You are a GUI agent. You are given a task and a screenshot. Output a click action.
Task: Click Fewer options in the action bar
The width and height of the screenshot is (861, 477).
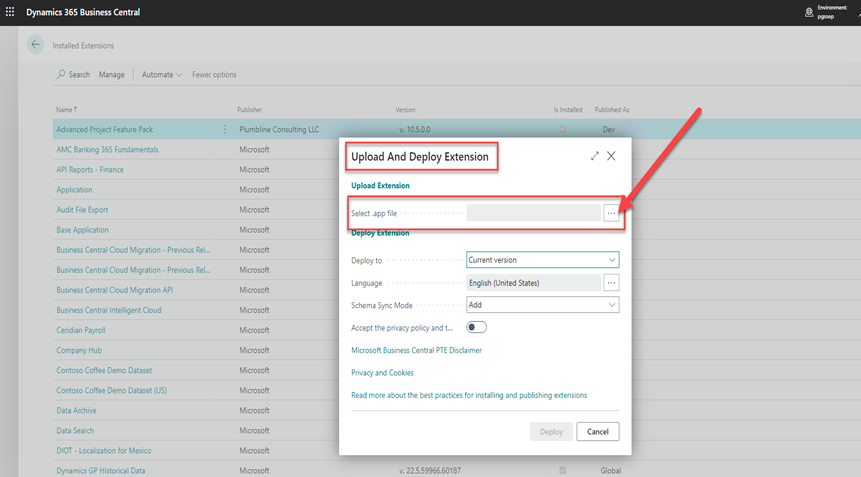[214, 75]
